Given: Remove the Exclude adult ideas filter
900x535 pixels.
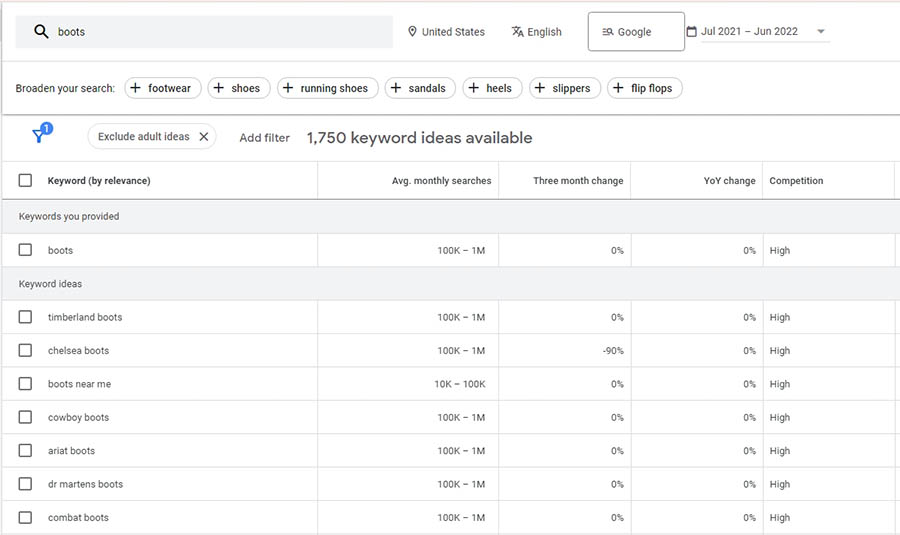Looking at the screenshot, I should pos(203,137).
